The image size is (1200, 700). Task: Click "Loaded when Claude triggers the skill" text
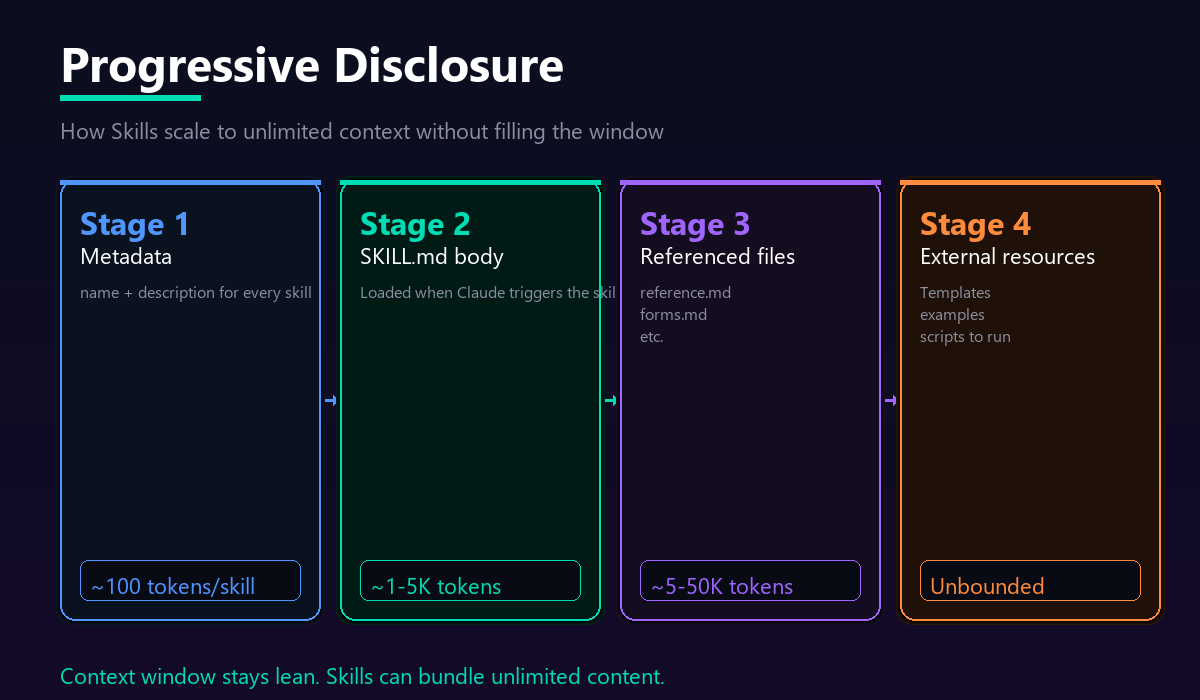488,293
